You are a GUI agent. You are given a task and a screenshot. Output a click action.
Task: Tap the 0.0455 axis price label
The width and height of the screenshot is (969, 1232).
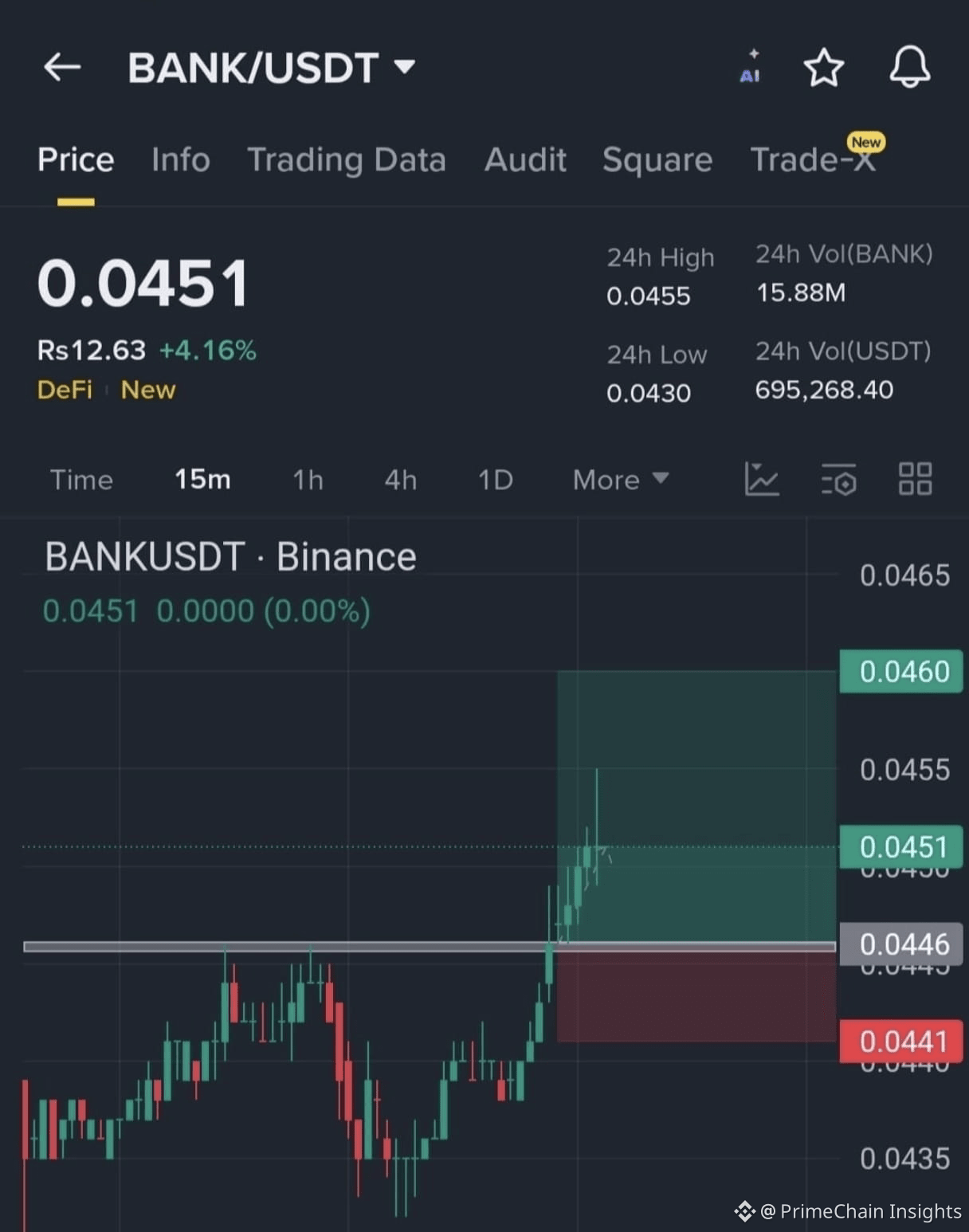point(904,770)
